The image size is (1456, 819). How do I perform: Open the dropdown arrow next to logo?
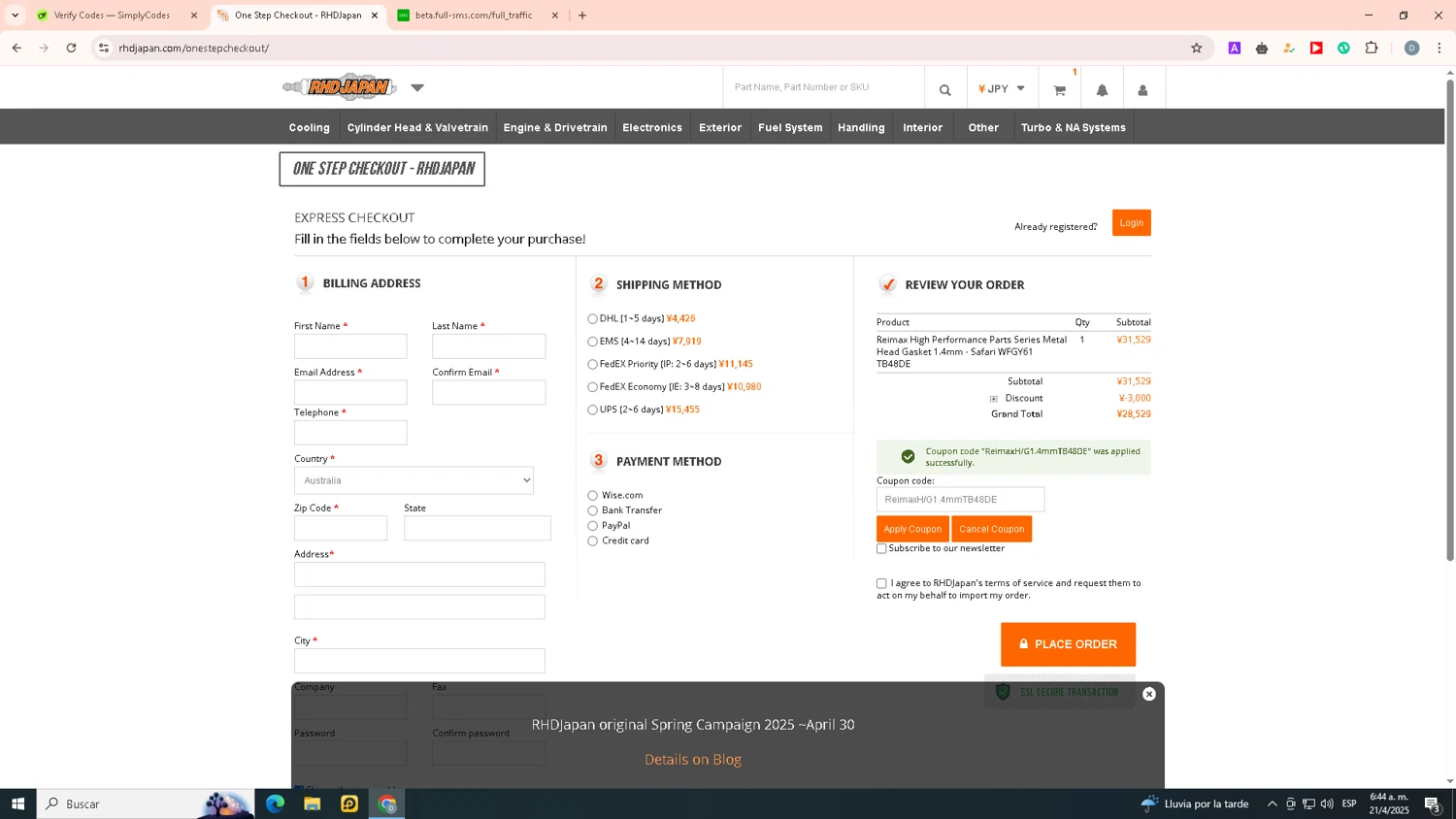point(417,87)
